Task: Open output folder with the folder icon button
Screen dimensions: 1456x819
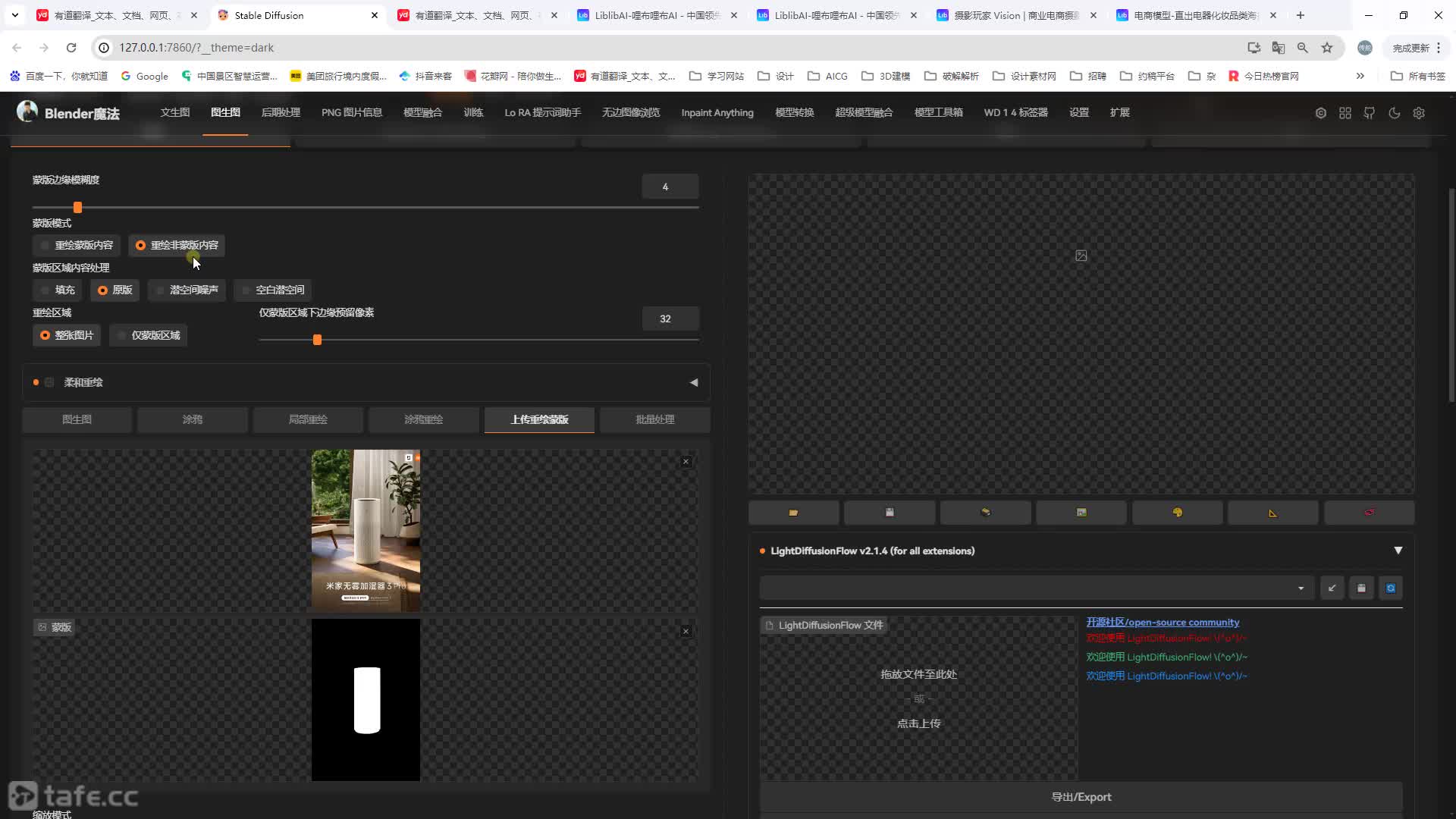Action: 793,513
